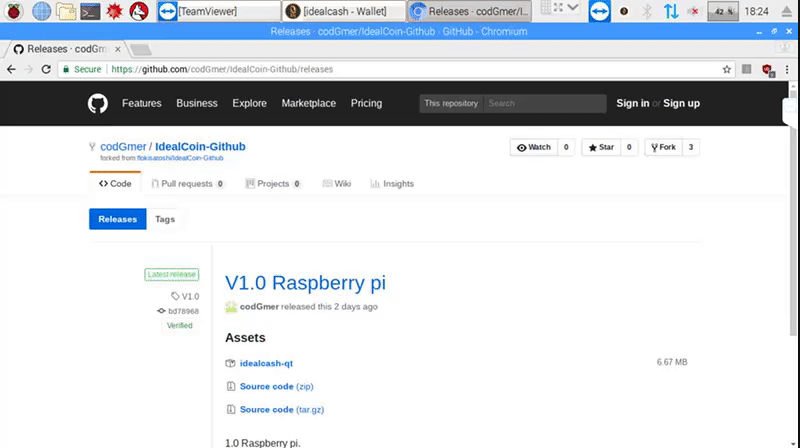This screenshot has height=448, width=800.
Task: Select the Insights tab
Action: click(x=392, y=184)
